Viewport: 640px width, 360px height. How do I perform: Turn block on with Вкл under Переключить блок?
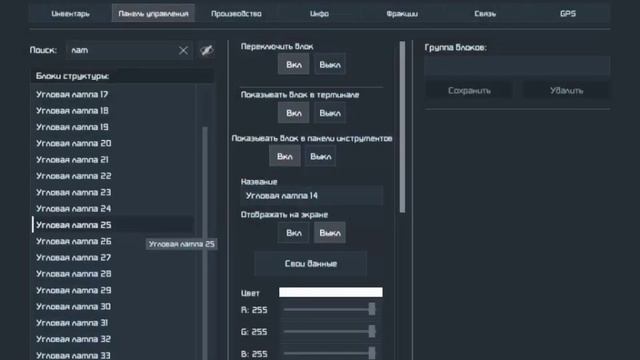(x=293, y=64)
